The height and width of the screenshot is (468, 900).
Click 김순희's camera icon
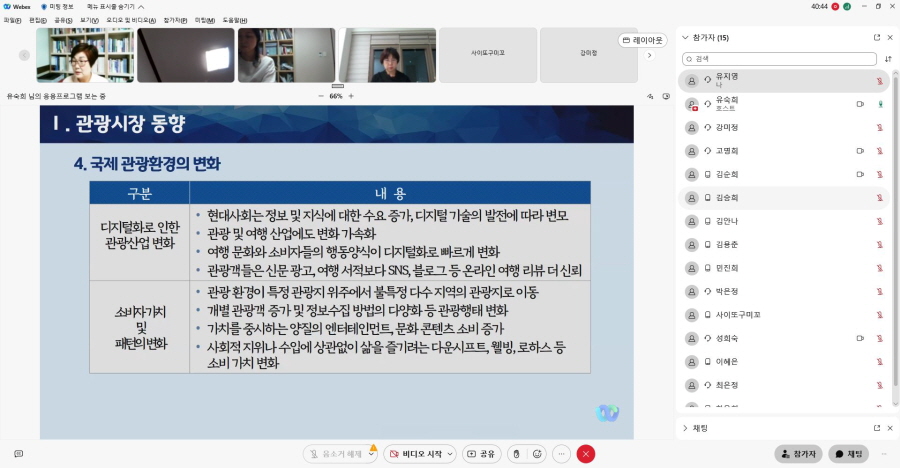pyautogui.click(x=860, y=174)
